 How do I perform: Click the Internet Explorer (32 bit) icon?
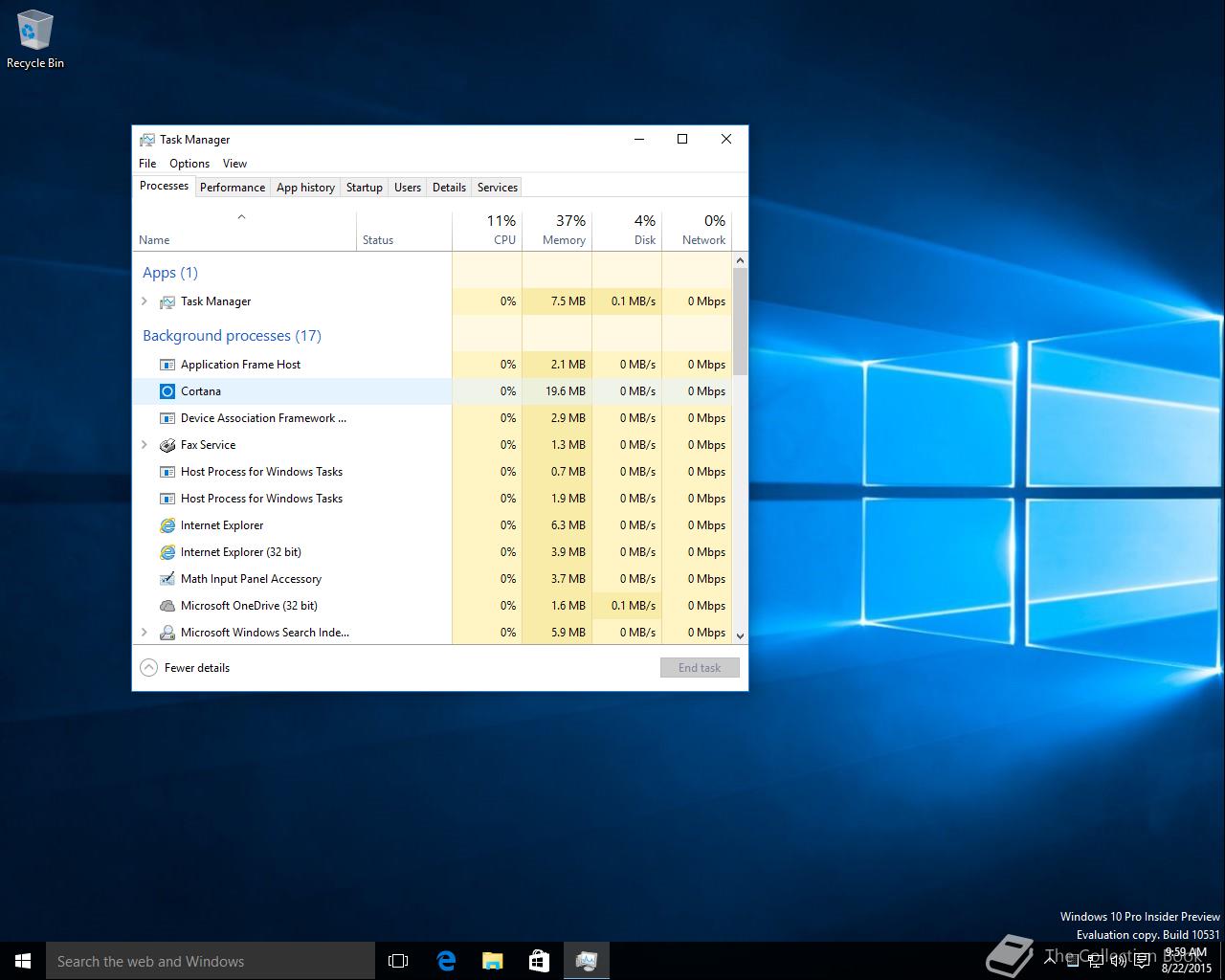(x=167, y=552)
